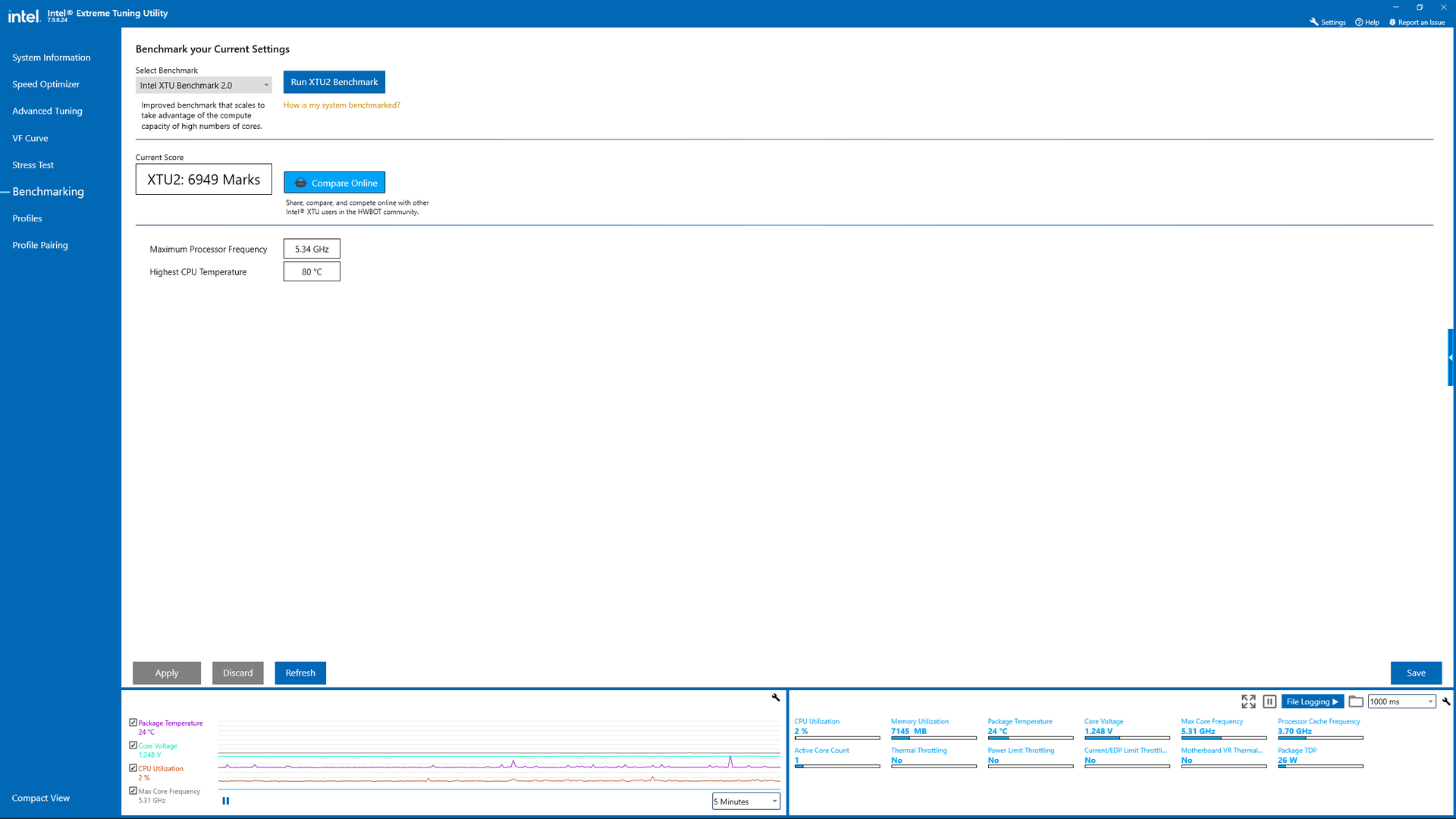Switch to Stress Test

[33, 165]
